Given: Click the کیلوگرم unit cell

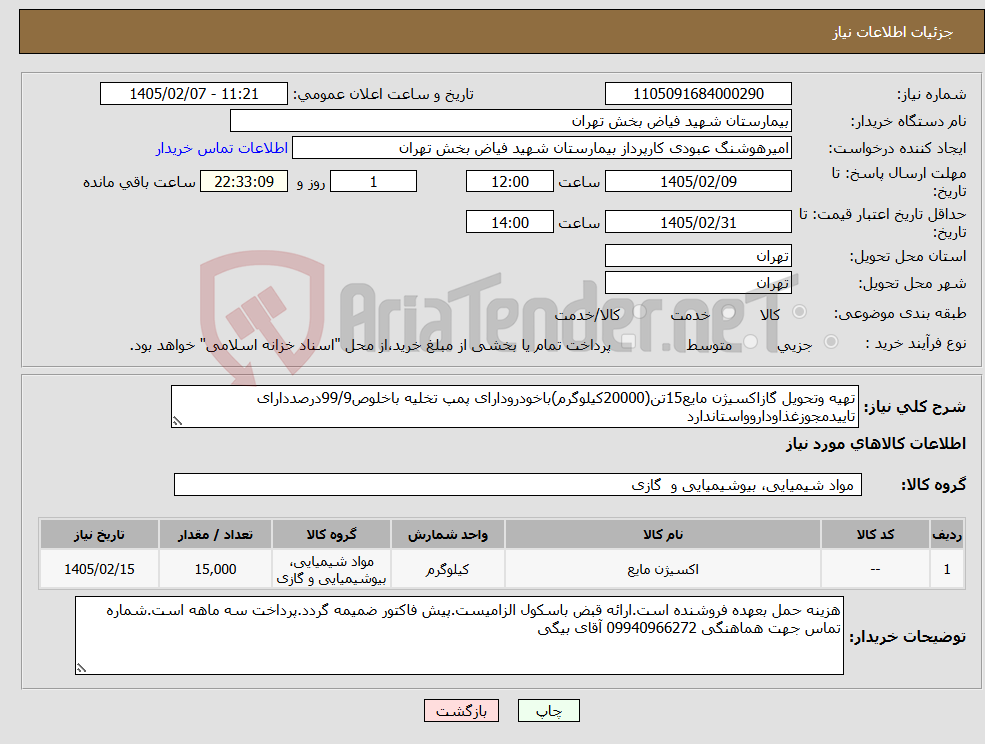Looking at the screenshot, I should [447, 569].
